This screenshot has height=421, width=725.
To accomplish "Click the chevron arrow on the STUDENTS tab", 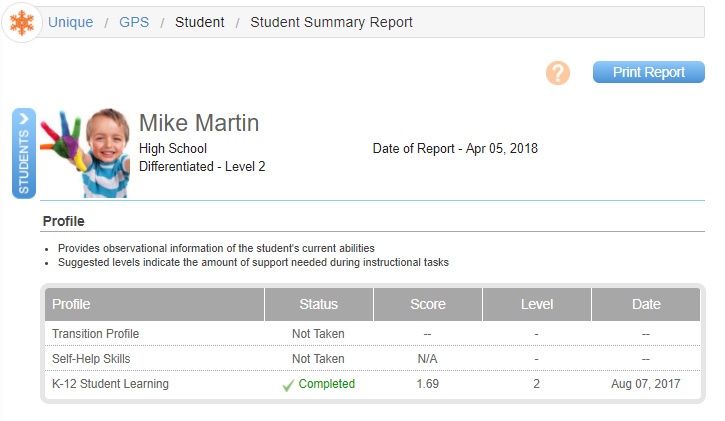I will click(24, 119).
